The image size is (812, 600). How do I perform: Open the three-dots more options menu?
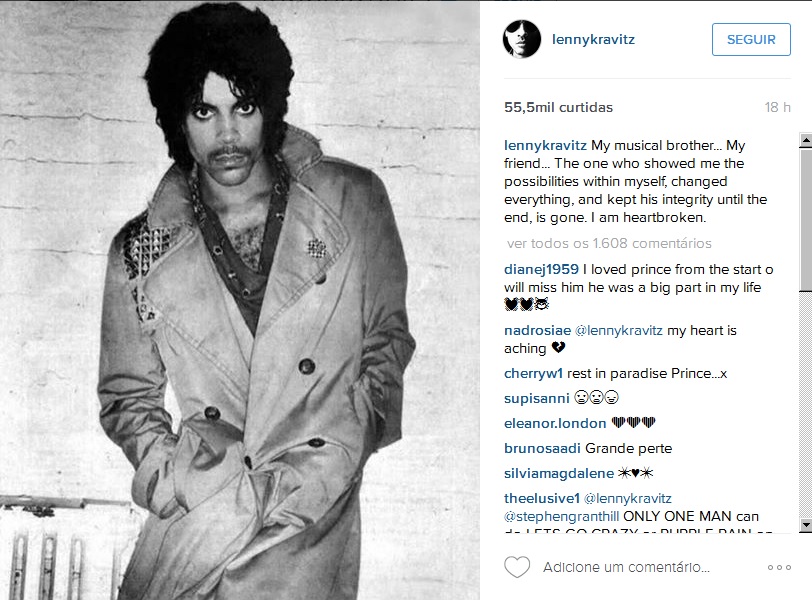(x=779, y=567)
